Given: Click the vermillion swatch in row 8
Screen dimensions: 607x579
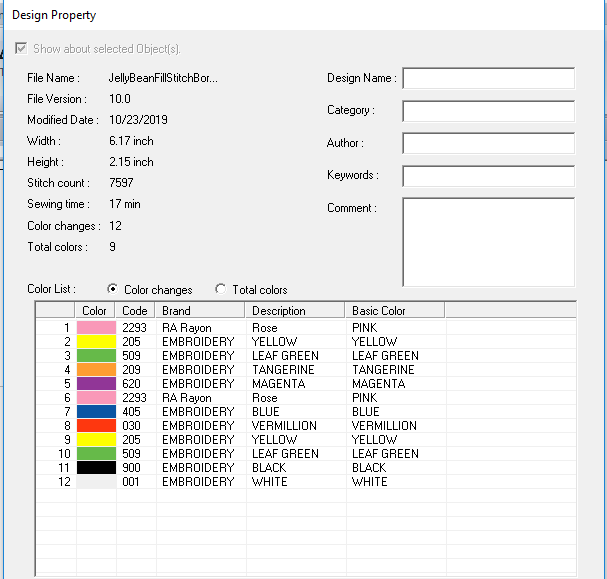Looking at the screenshot, I should coord(96,426).
